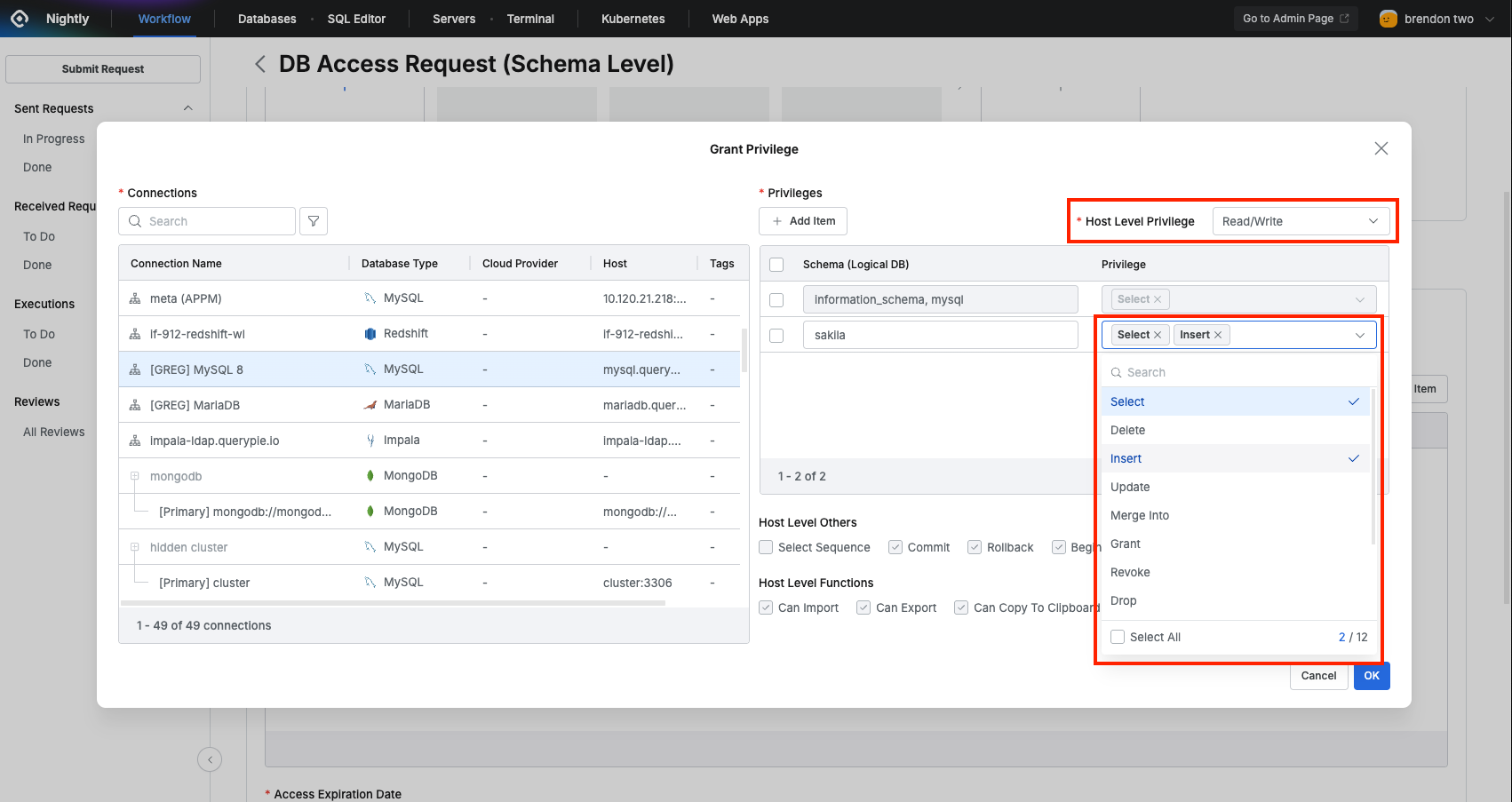The height and width of the screenshot is (802, 1512).
Task: Collapse the Sent Requests sidebar section
Action: (x=187, y=108)
